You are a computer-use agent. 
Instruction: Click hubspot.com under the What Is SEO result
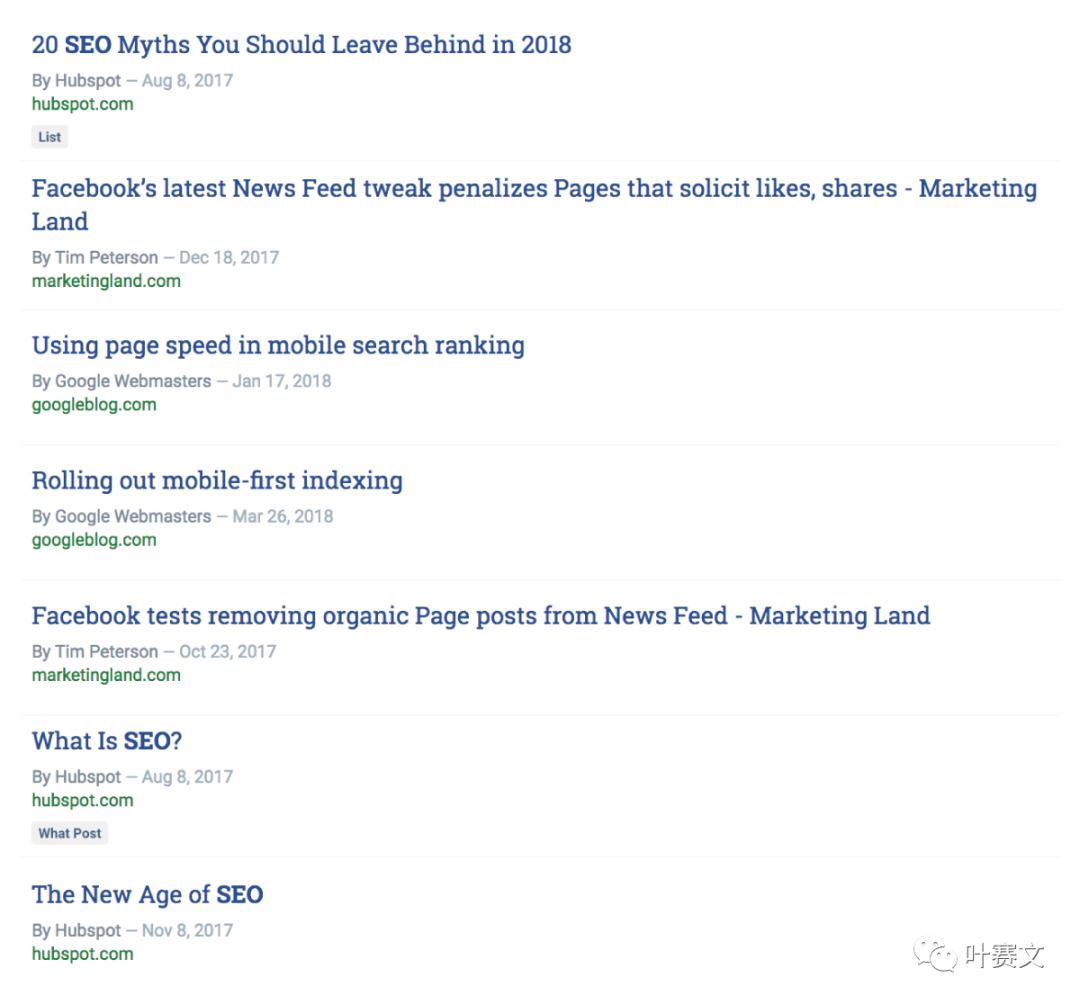83,800
